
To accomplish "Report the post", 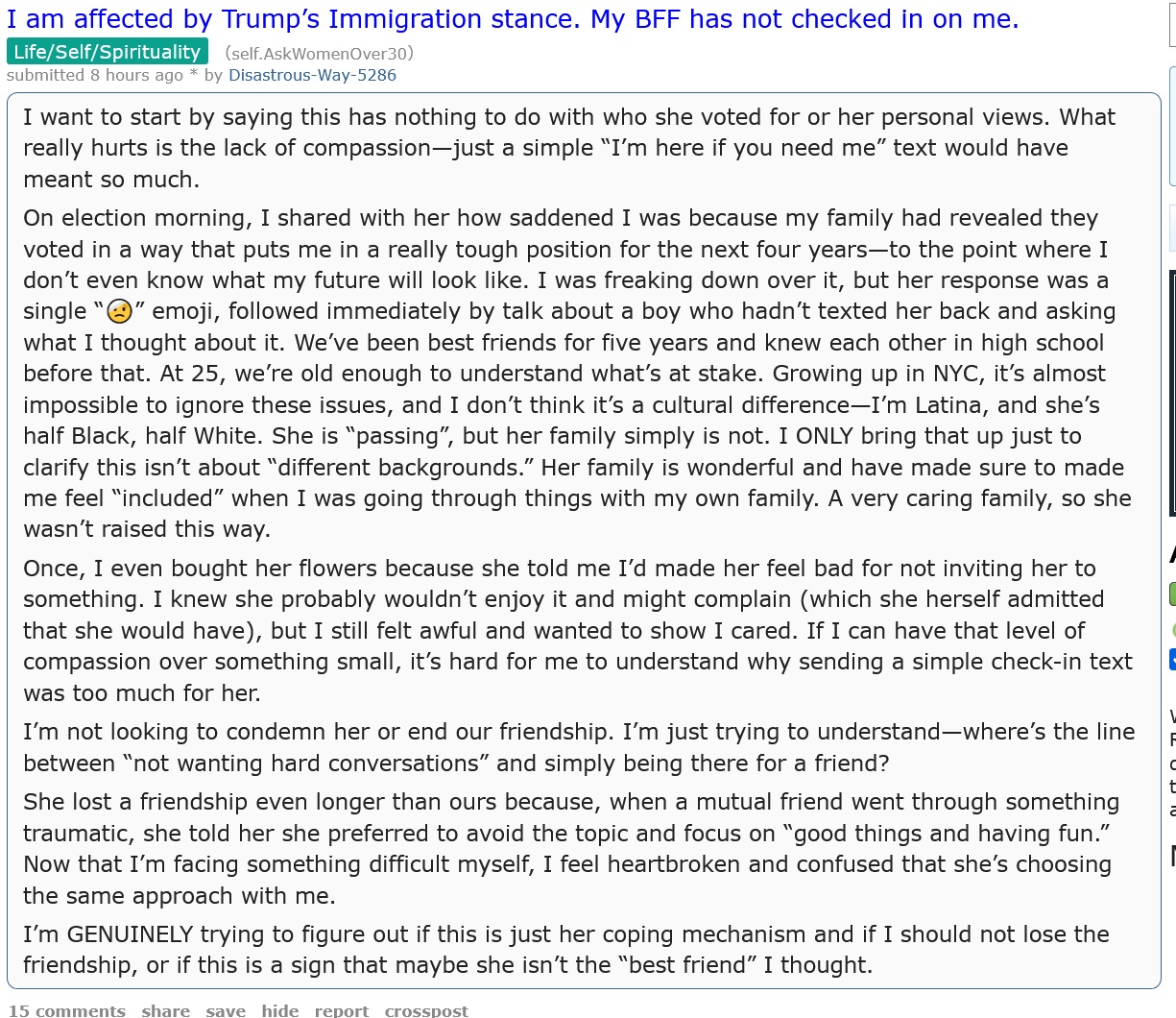I will (342, 1010).
